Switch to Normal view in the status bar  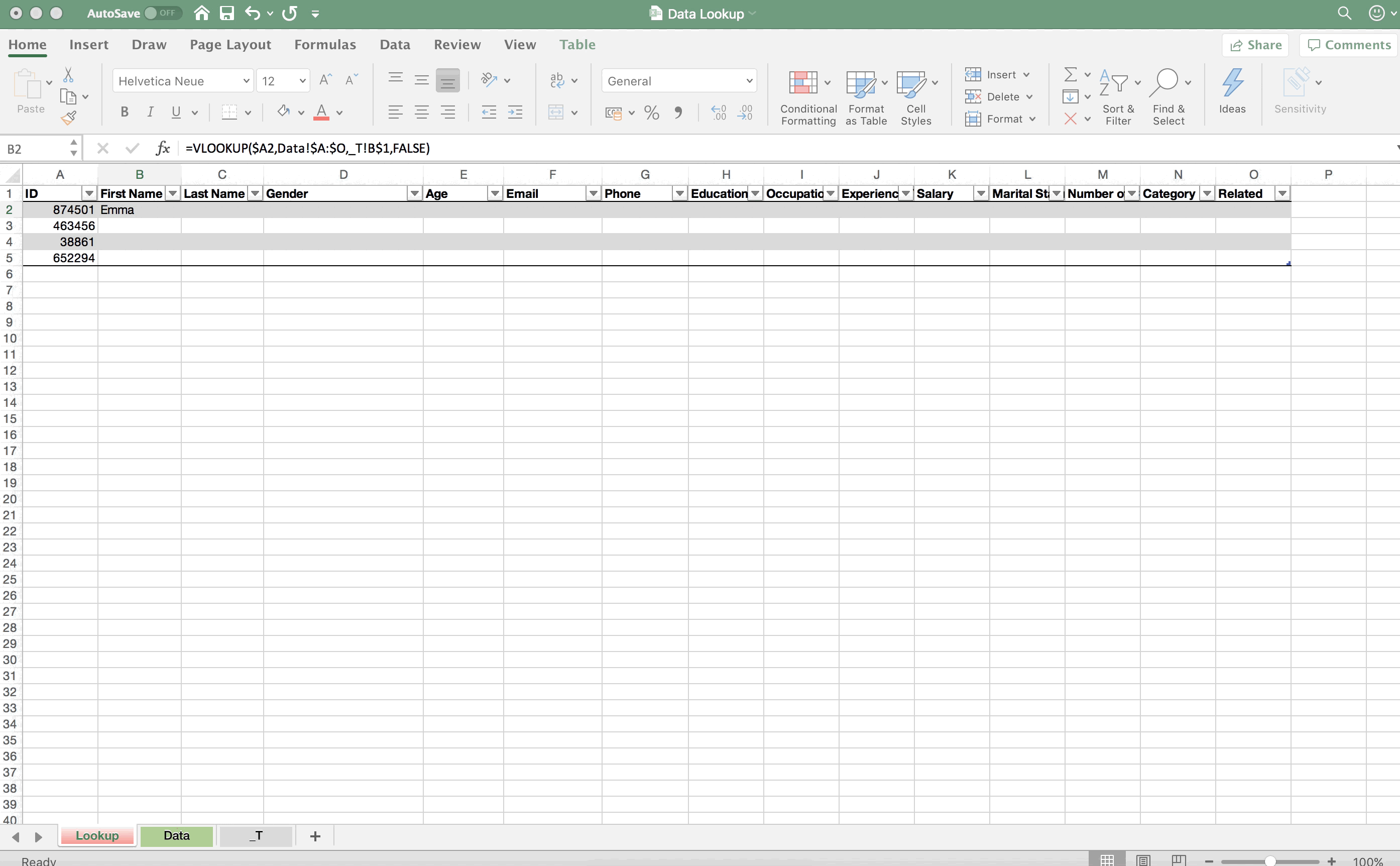pos(1107,859)
